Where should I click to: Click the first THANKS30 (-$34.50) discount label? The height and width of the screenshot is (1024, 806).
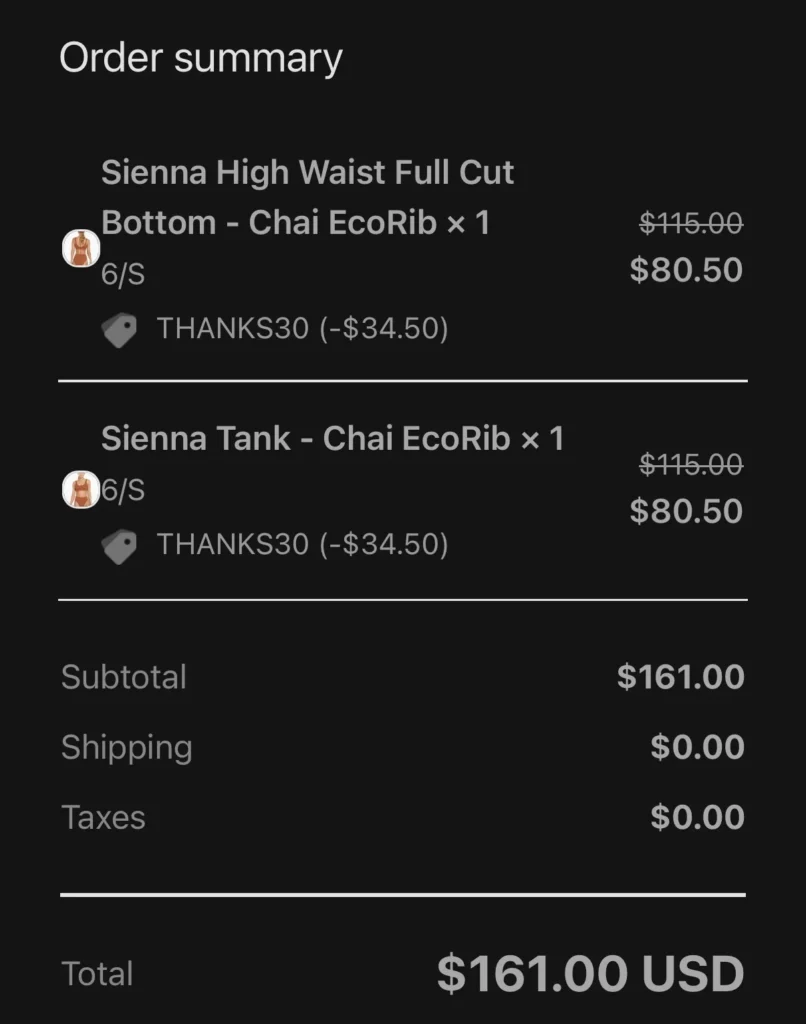coord(302,328)
